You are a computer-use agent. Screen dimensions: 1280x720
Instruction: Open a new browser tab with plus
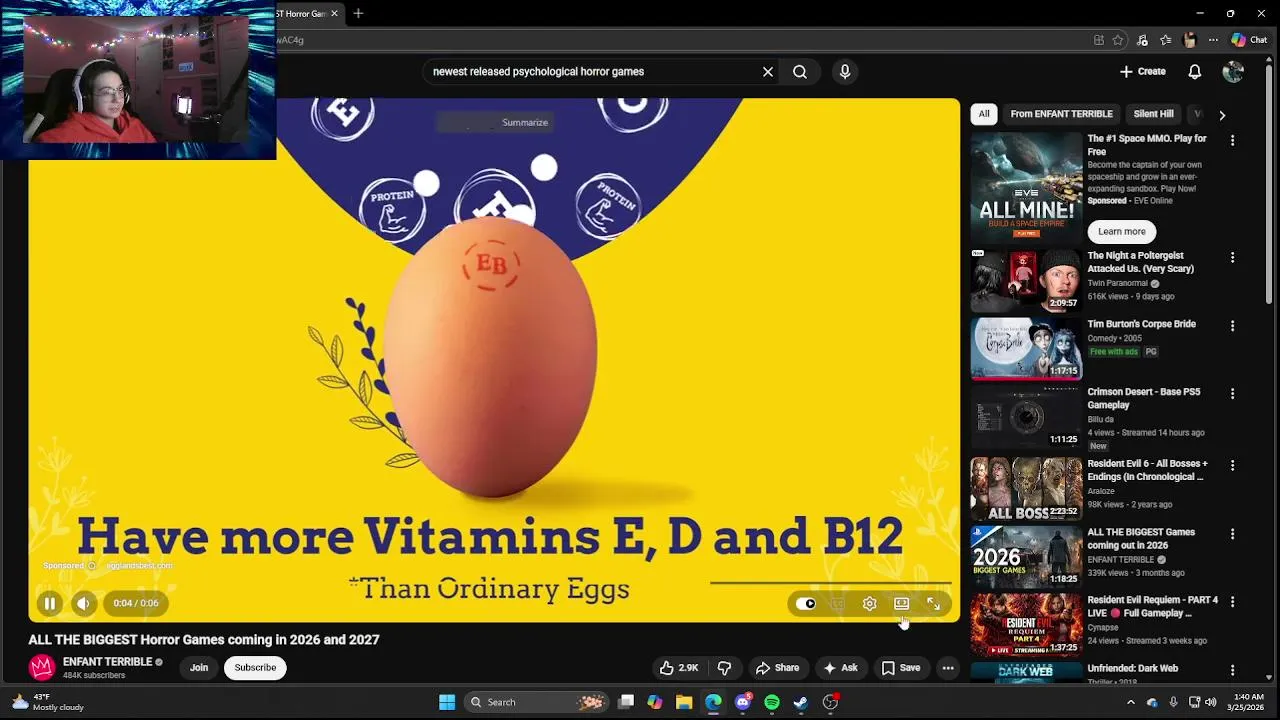[x=358, y=13]
